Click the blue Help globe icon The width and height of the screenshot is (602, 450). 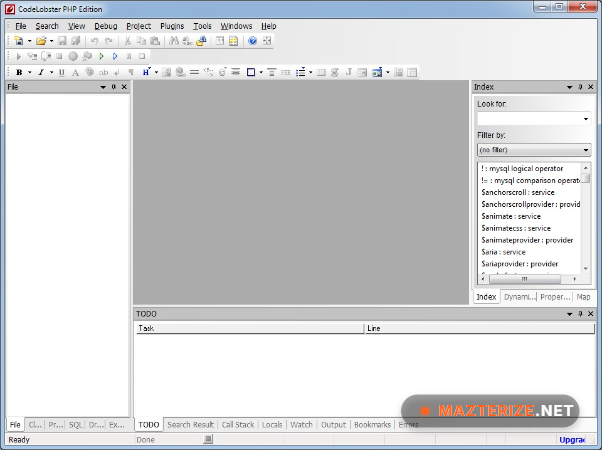[x=252, y=41]
